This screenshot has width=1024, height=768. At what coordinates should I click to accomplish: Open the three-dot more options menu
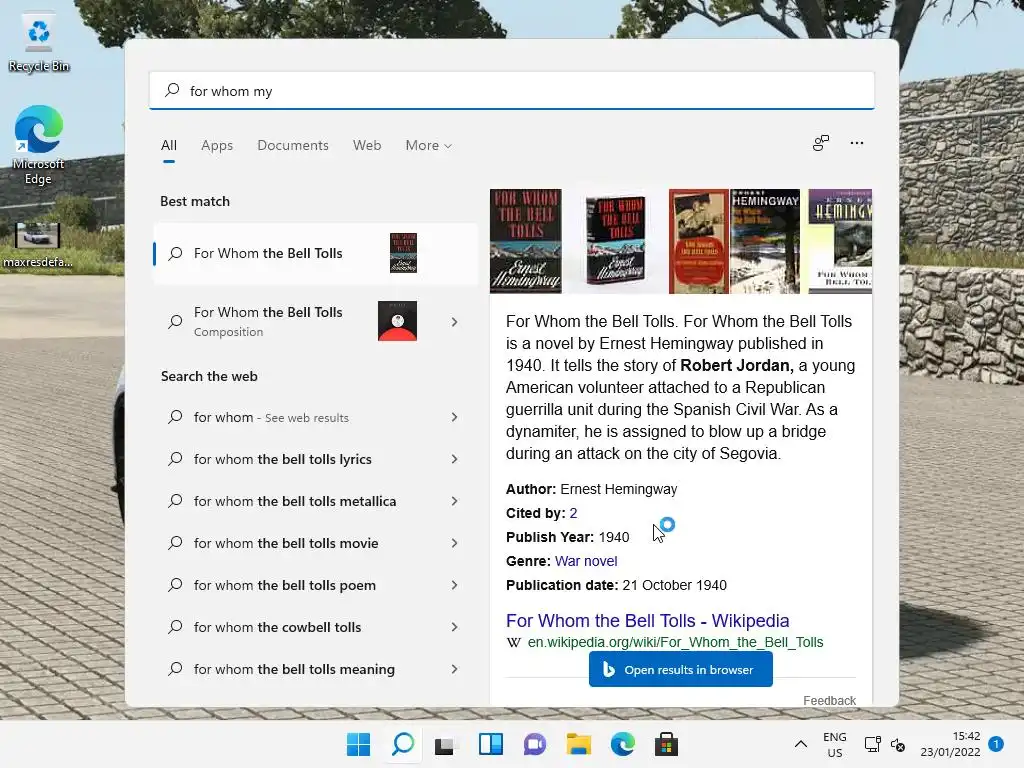(857, 143)
